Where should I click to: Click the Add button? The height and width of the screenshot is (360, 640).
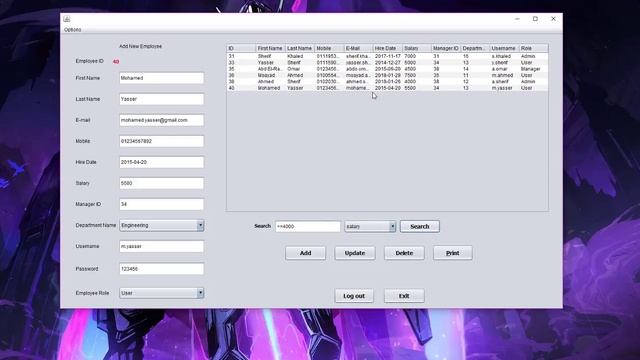pos(305,253)
